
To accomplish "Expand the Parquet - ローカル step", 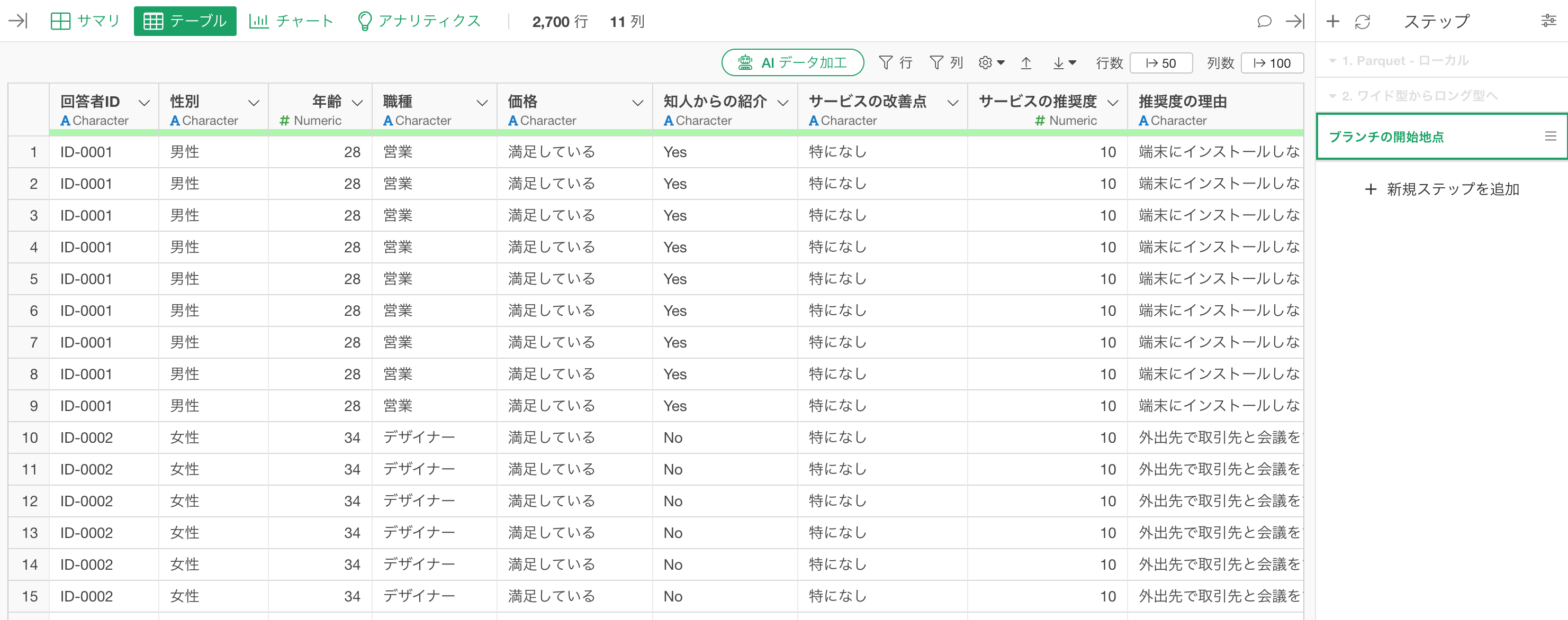I will point(1332,61).
